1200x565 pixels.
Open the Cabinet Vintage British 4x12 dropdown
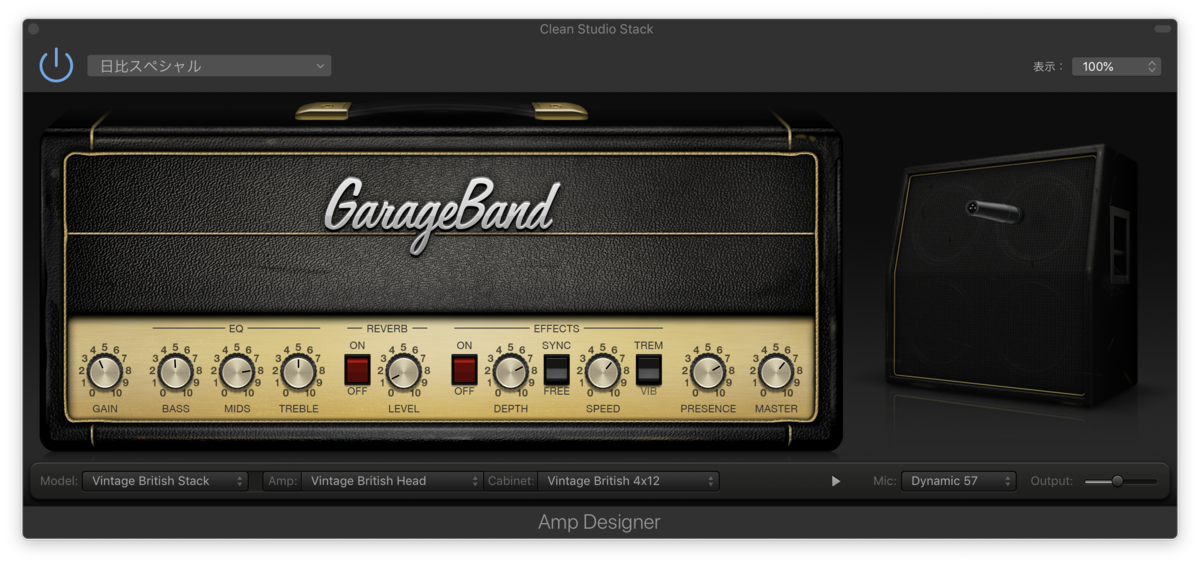[x=628, y=481]
